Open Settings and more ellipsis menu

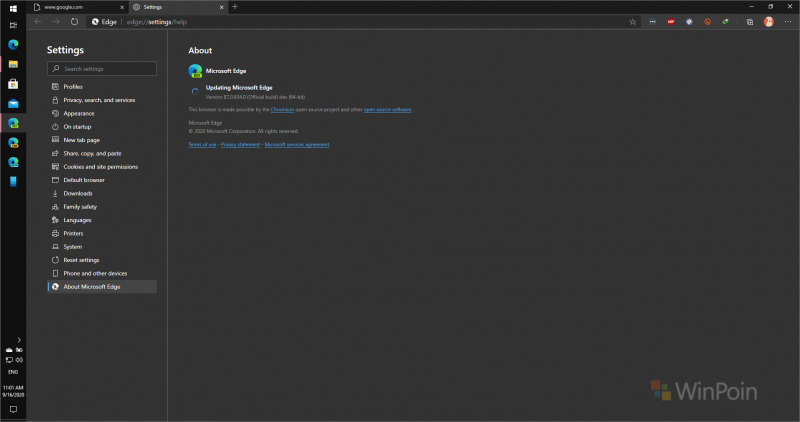(x=788, y=21)
